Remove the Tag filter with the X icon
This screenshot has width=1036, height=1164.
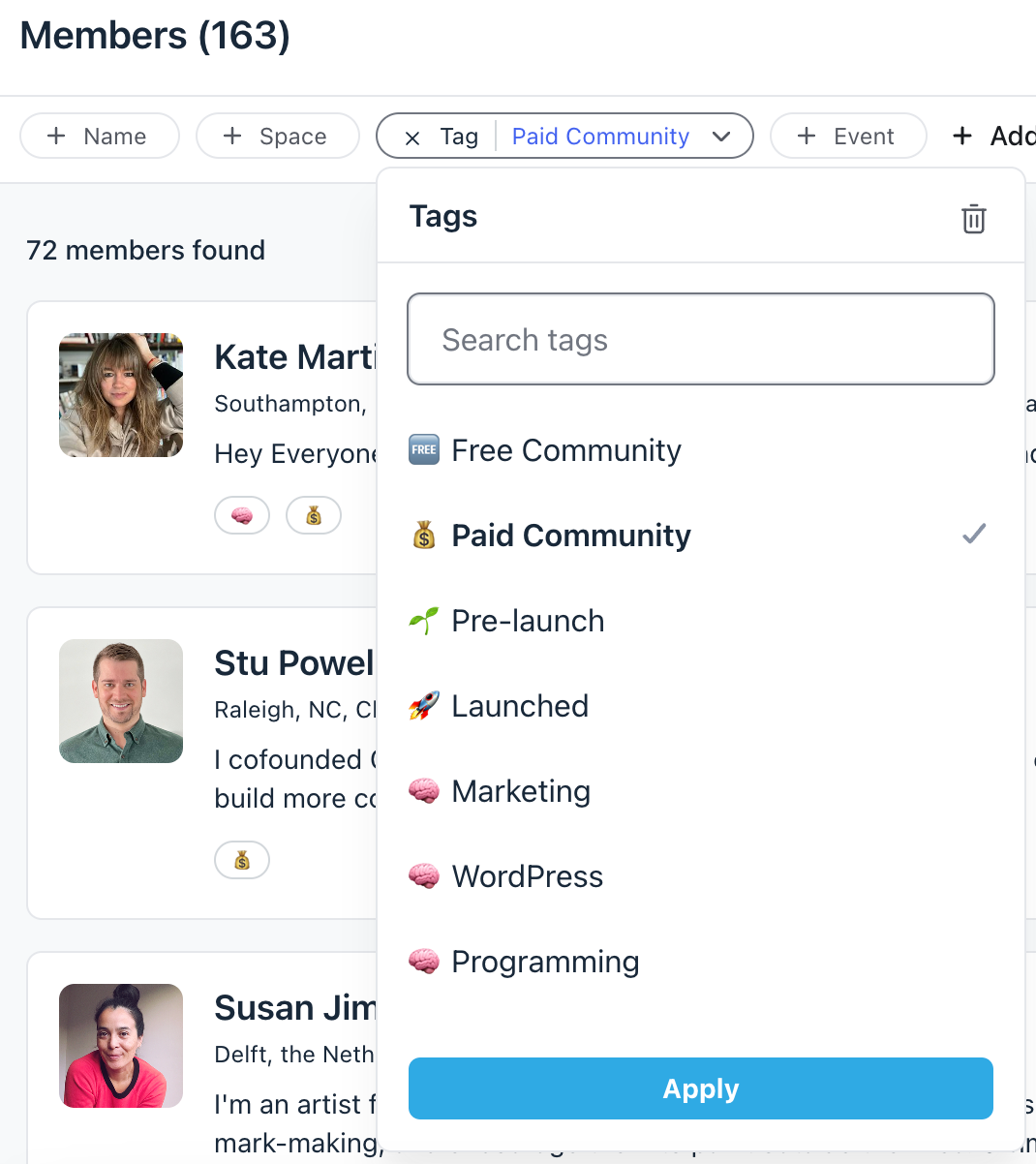[412, 138]
